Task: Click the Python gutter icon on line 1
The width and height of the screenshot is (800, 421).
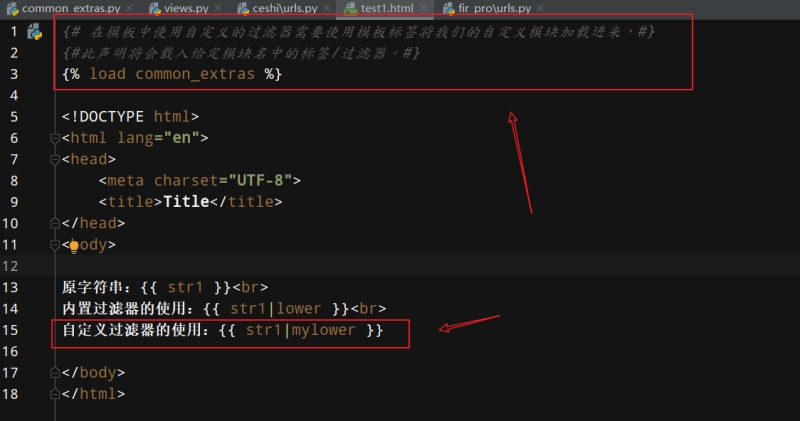Action: pyautogui.click(x=34, y=32)
